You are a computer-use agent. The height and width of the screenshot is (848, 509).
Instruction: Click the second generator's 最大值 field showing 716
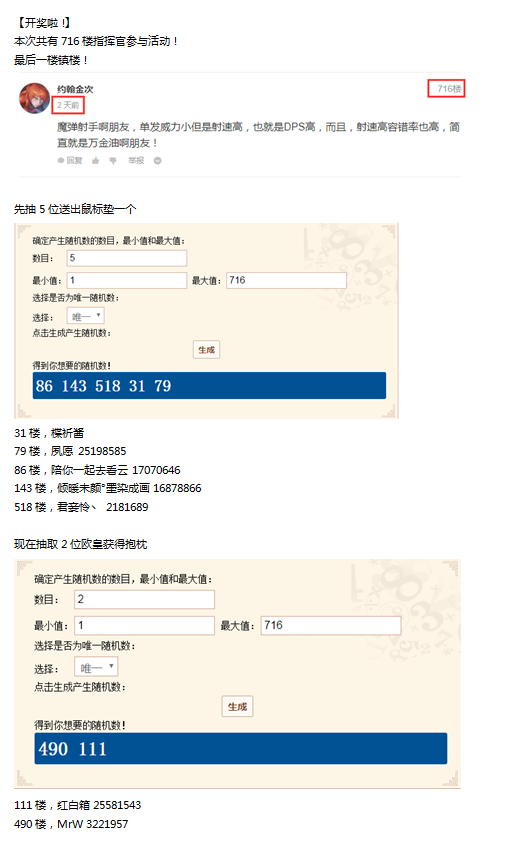331,625
